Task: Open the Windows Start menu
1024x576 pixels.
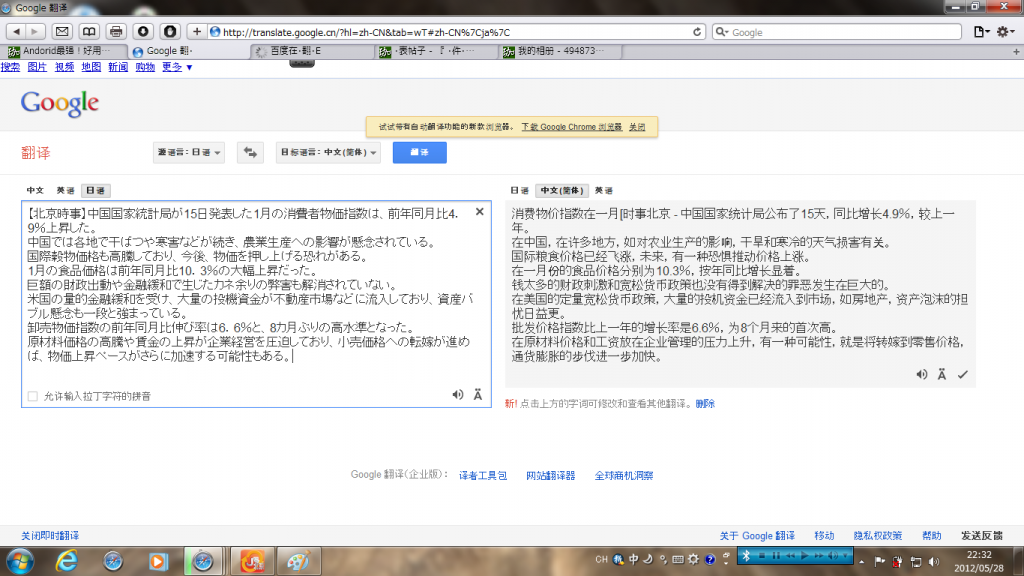Action: (20, 562)
